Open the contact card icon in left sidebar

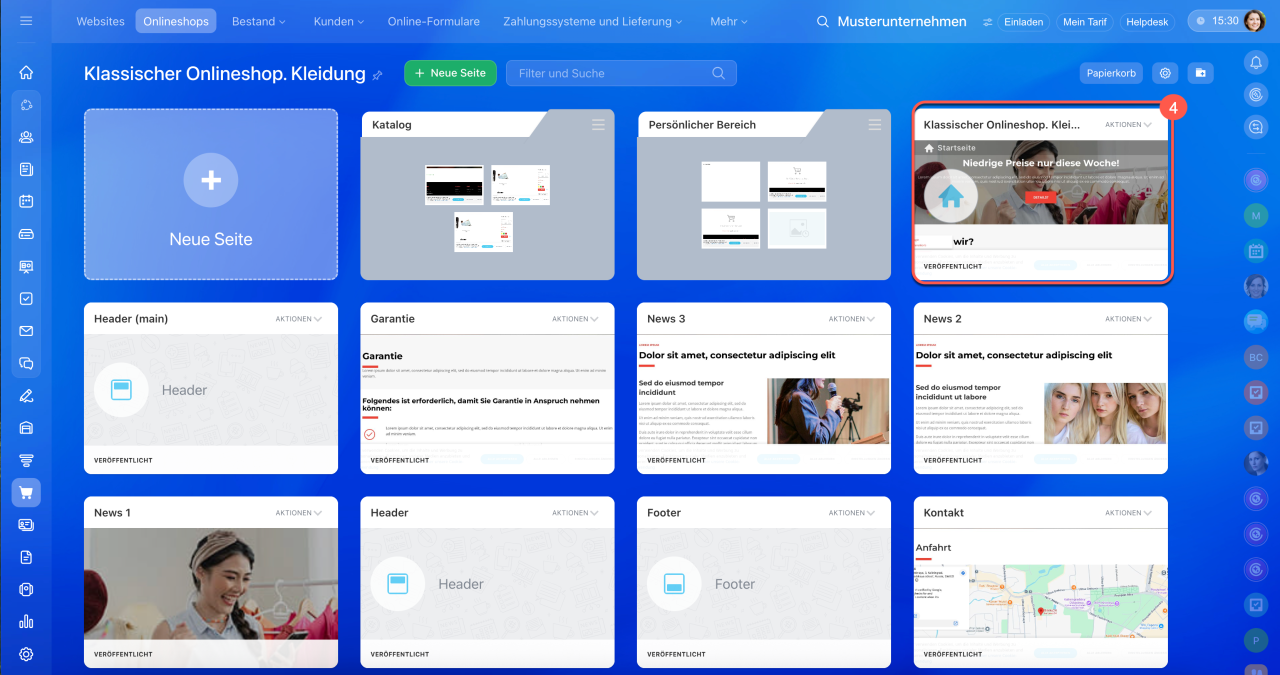[x=26, y=525]
